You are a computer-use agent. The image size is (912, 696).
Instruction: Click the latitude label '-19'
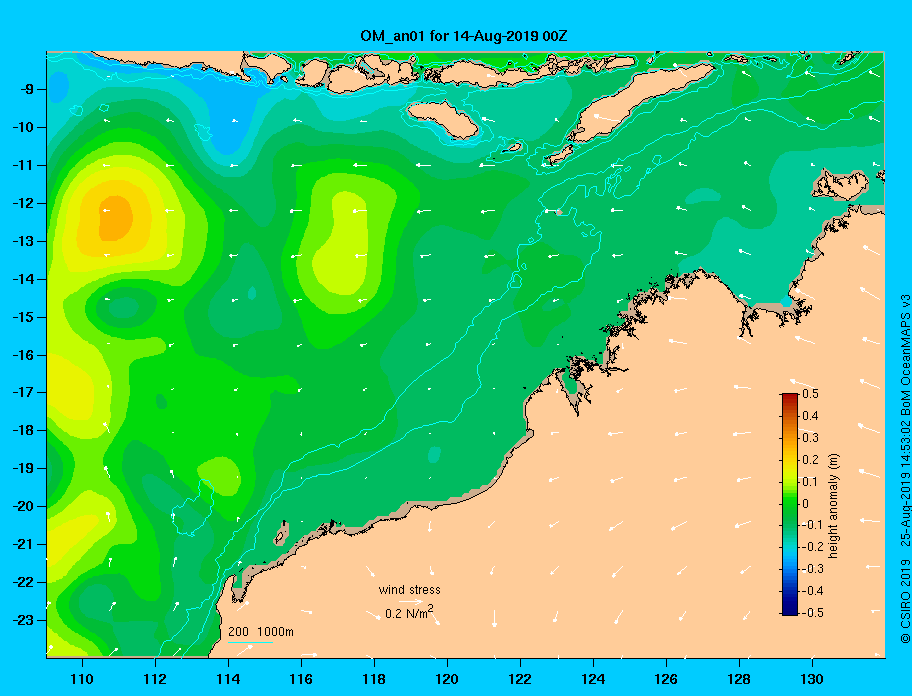tap(23, 468)
